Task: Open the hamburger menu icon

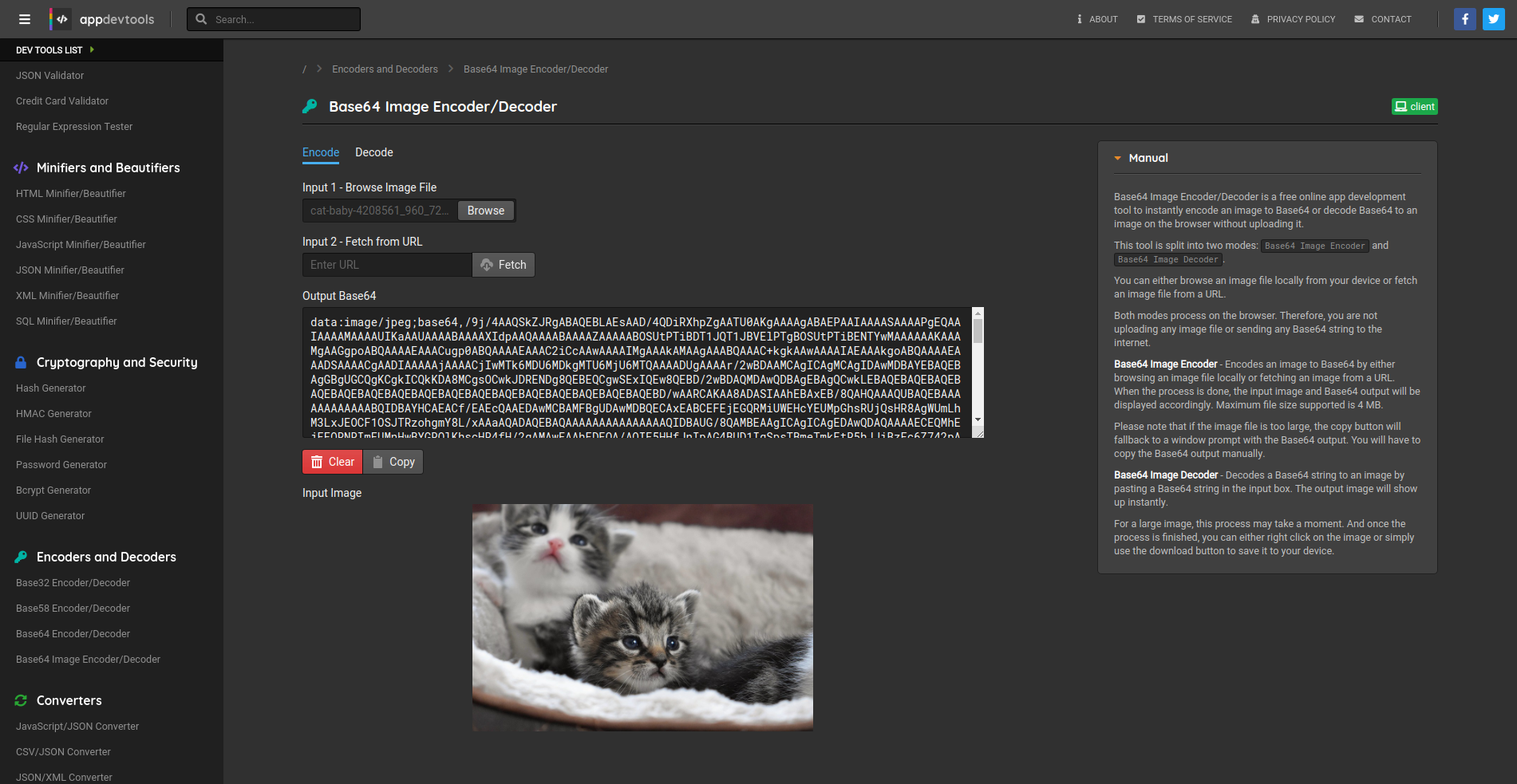Action: 25,19
